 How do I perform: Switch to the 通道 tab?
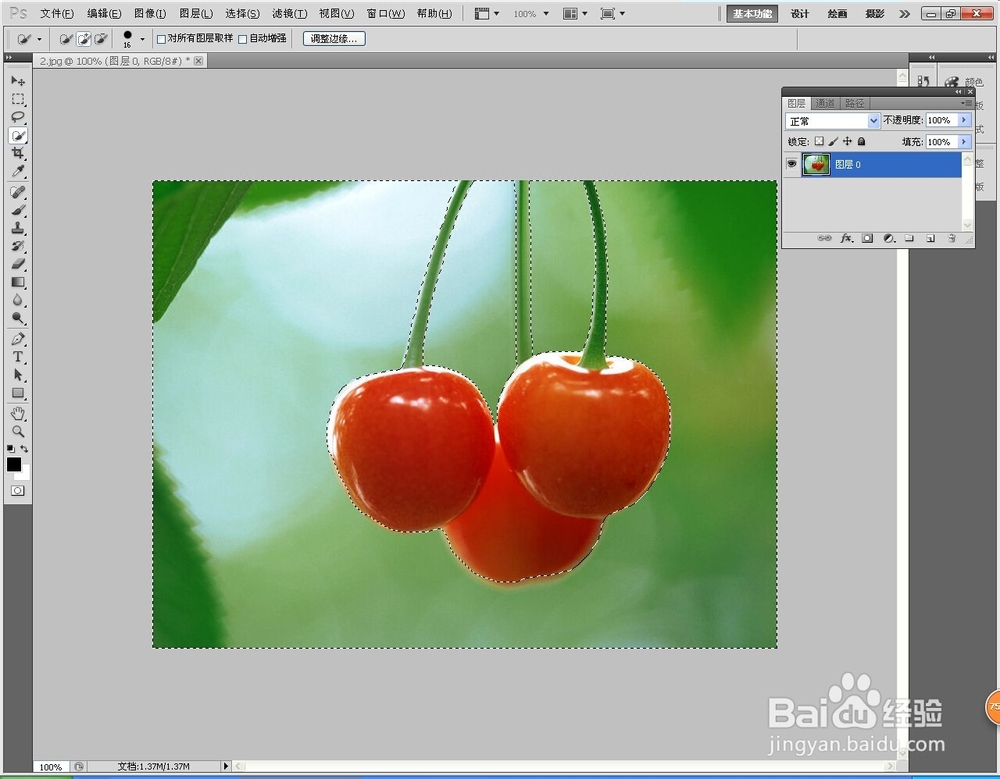point(825,103)
